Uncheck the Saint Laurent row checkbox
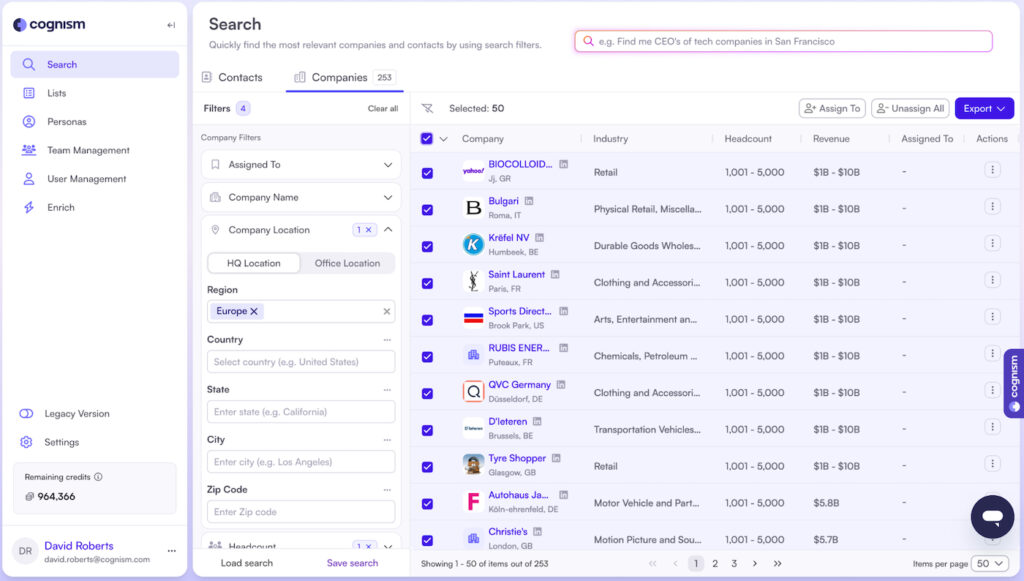Screen dimensions: 1024x581 point(427,283)
